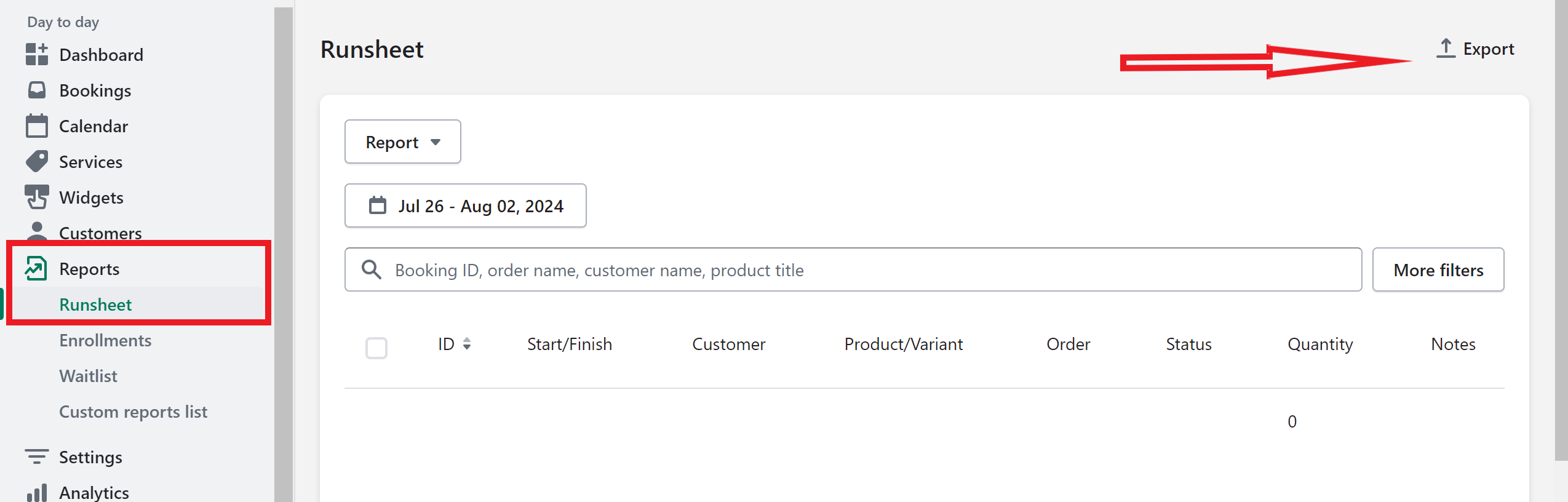Open the Calendar section
The width and height of the screenshot is (1568, 502).
tap(94, 126)
